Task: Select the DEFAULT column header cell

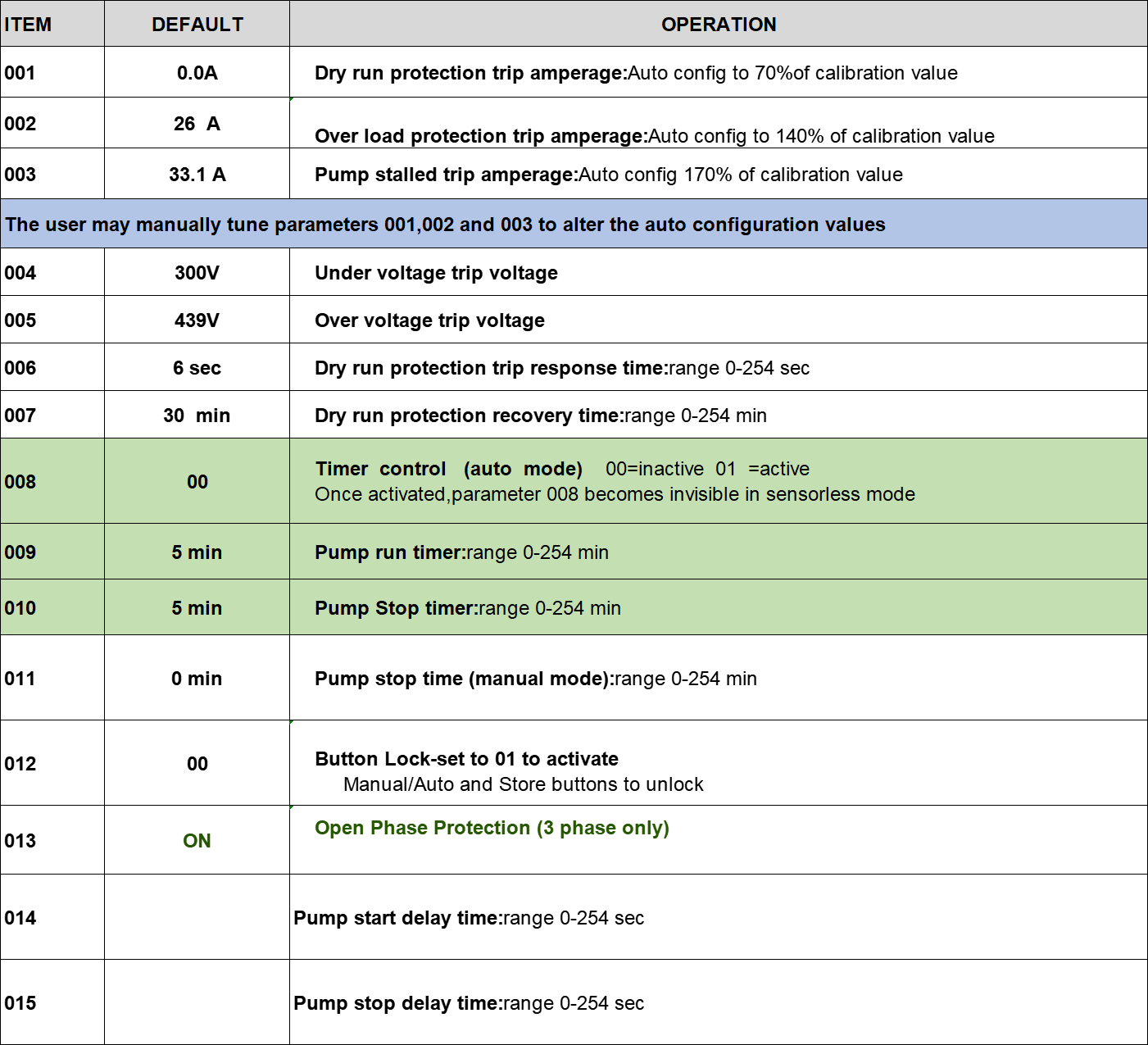Action: click(197, 24)
